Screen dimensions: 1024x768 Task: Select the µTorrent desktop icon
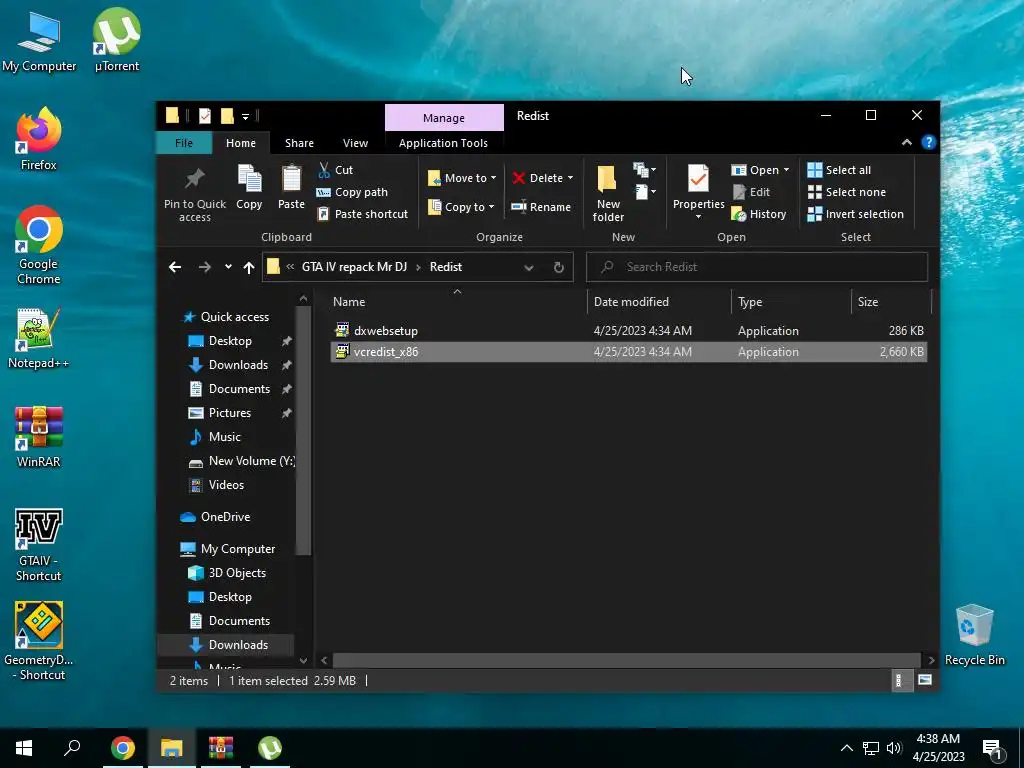[x=117, y=40]
